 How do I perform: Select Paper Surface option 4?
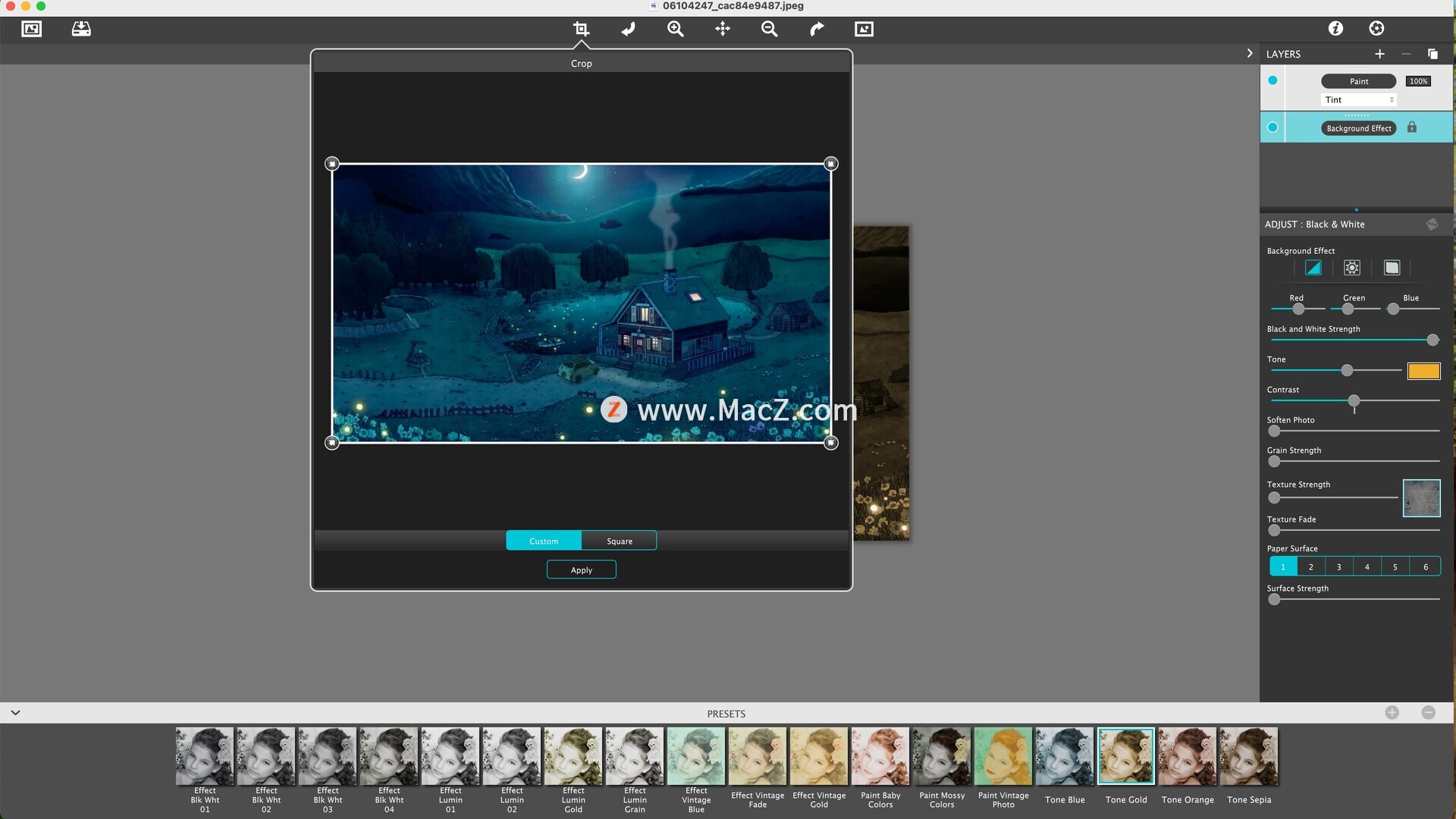coord(1367,566)
